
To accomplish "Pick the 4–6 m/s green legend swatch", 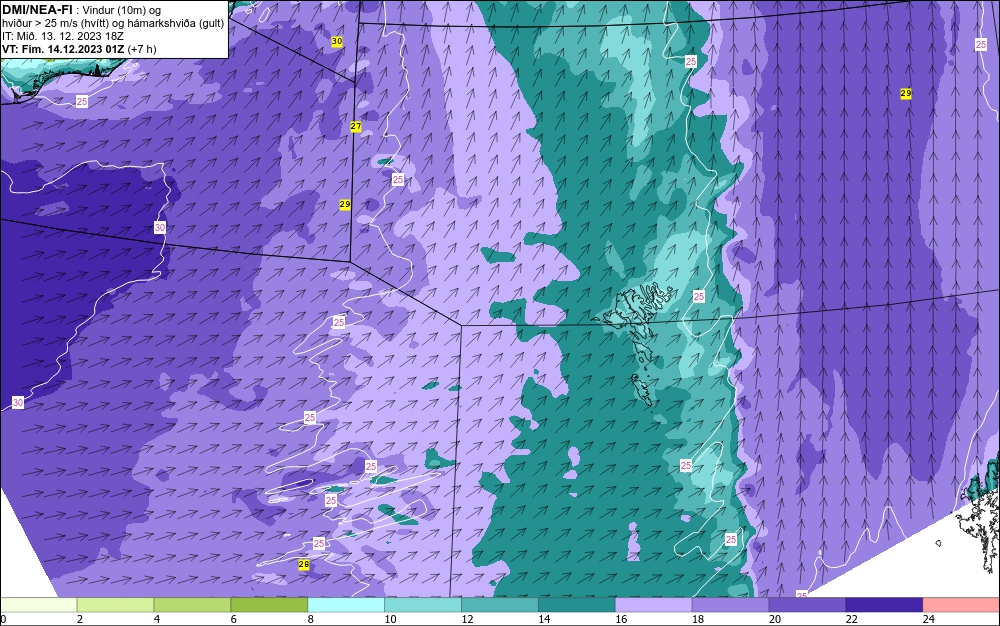I will tap(192, 604).
